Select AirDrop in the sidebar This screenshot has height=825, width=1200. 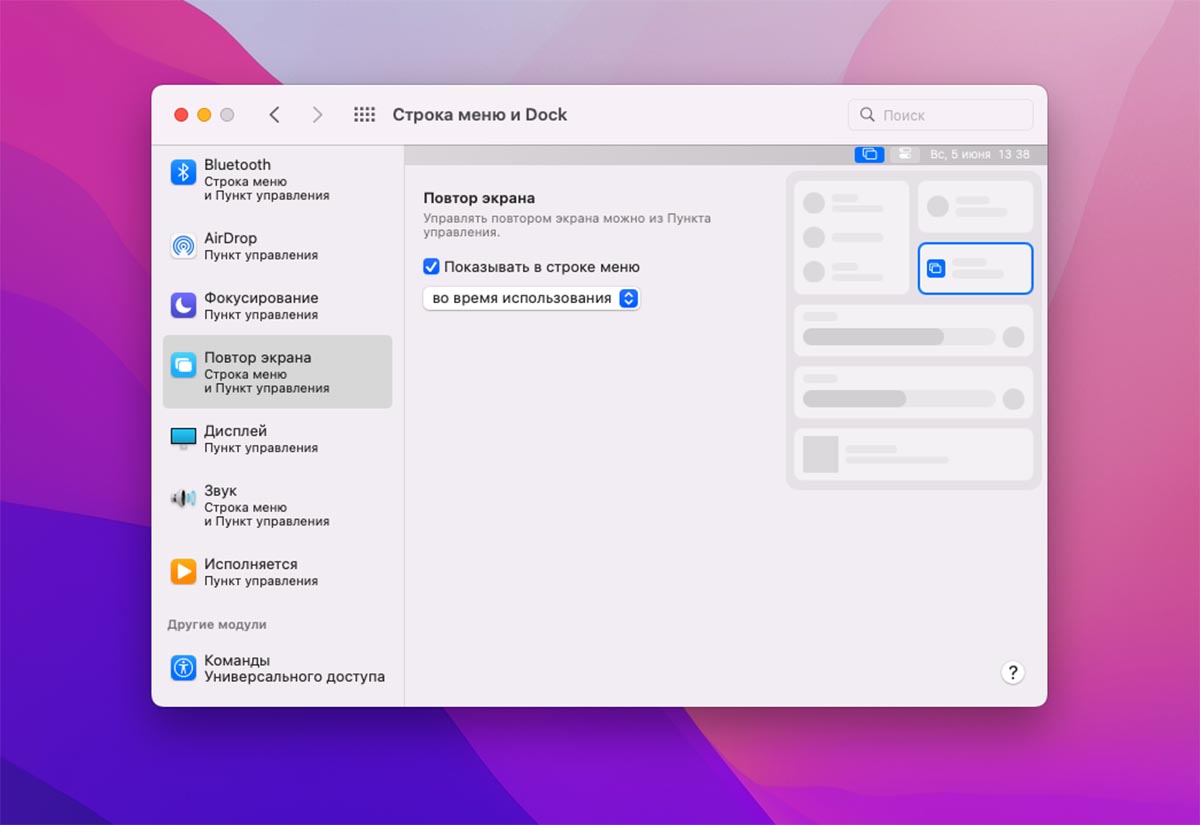click(x=277, y=246)
